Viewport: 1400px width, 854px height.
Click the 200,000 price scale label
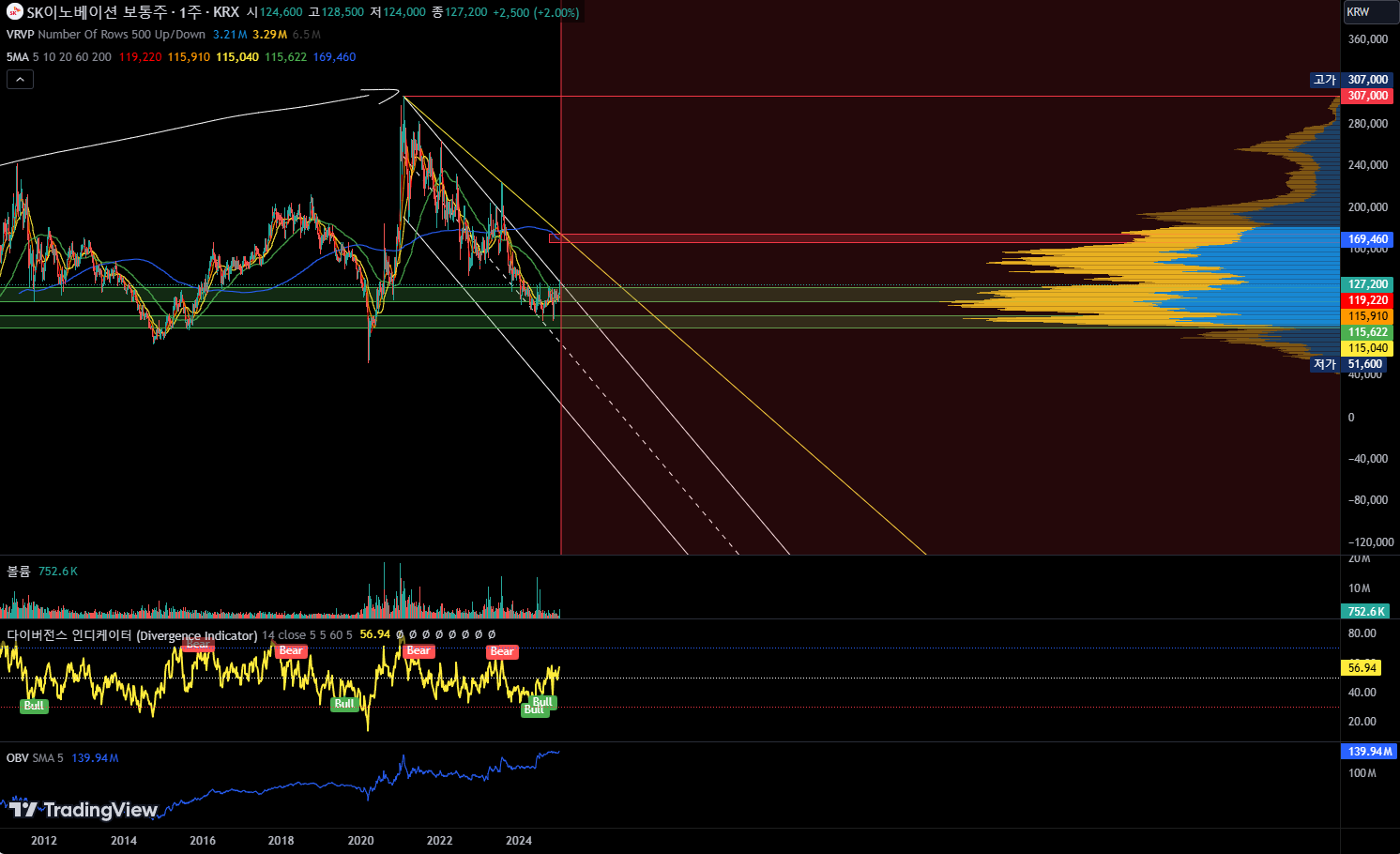click(x=1368, y=207)
